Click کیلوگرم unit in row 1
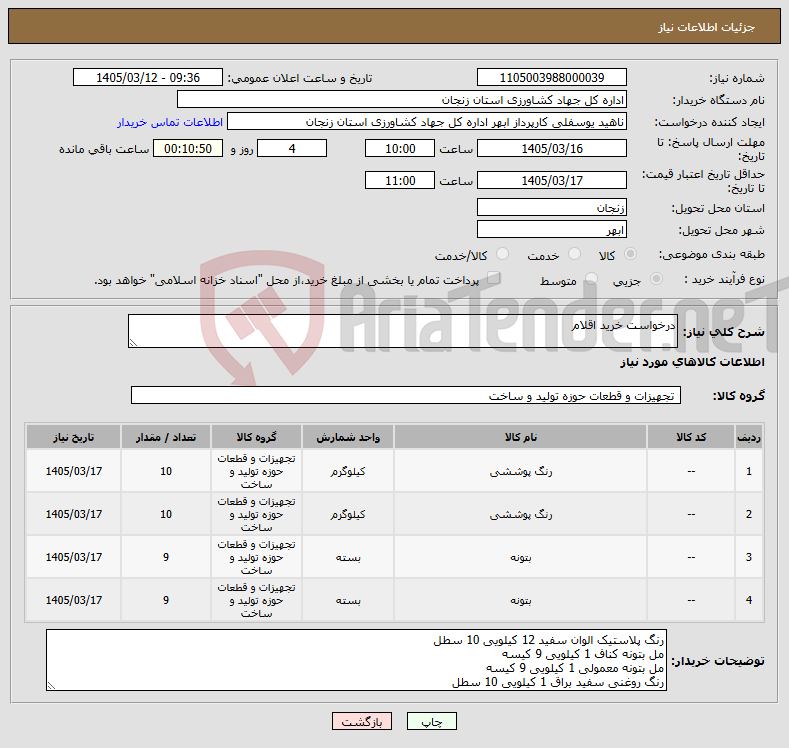 tap(348, 471)
